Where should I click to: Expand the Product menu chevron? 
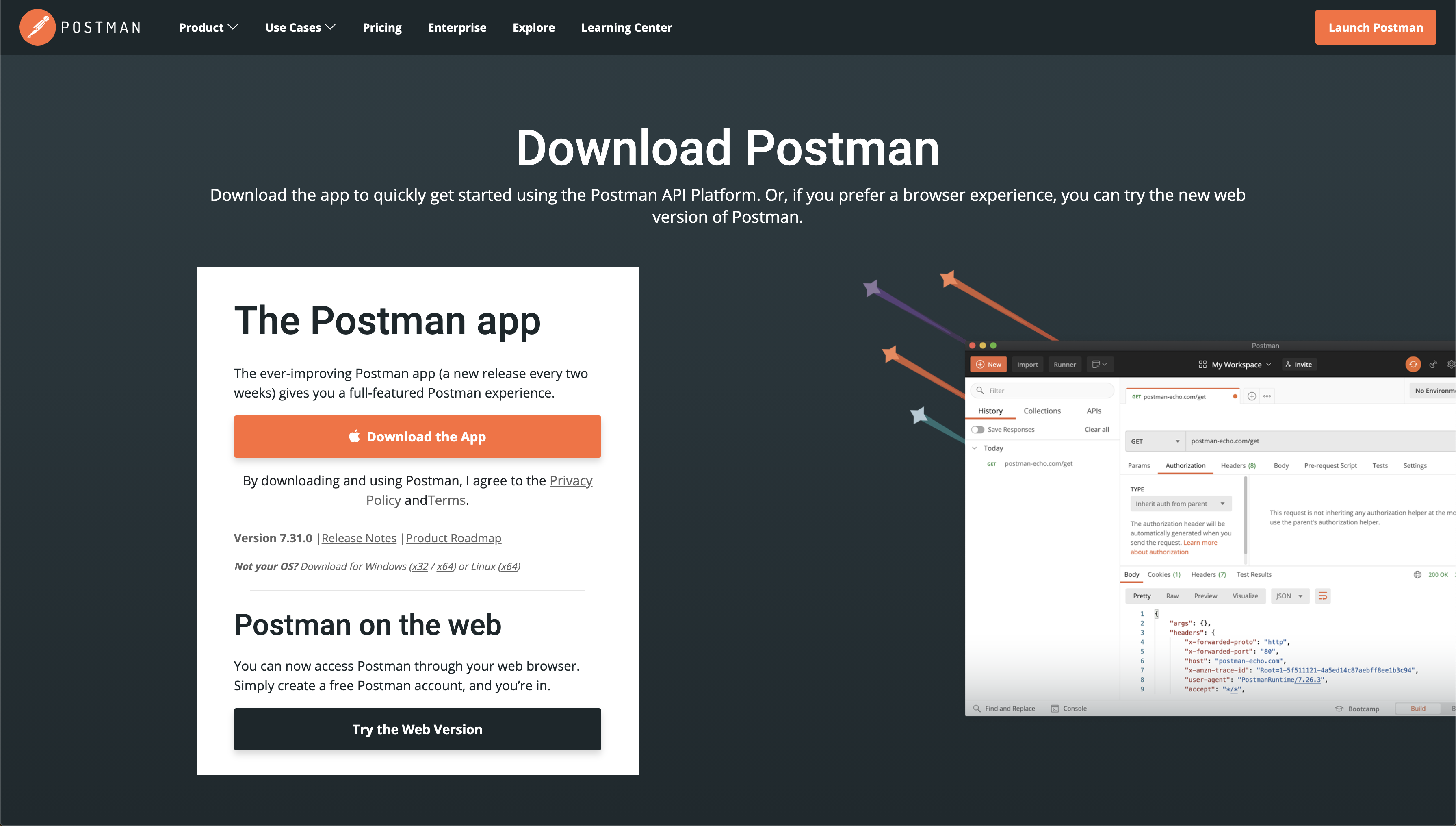(233, 27)
